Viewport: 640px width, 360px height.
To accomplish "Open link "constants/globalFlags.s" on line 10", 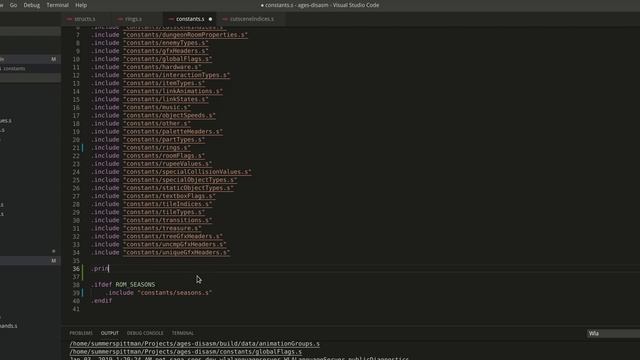I will (167, 59).
